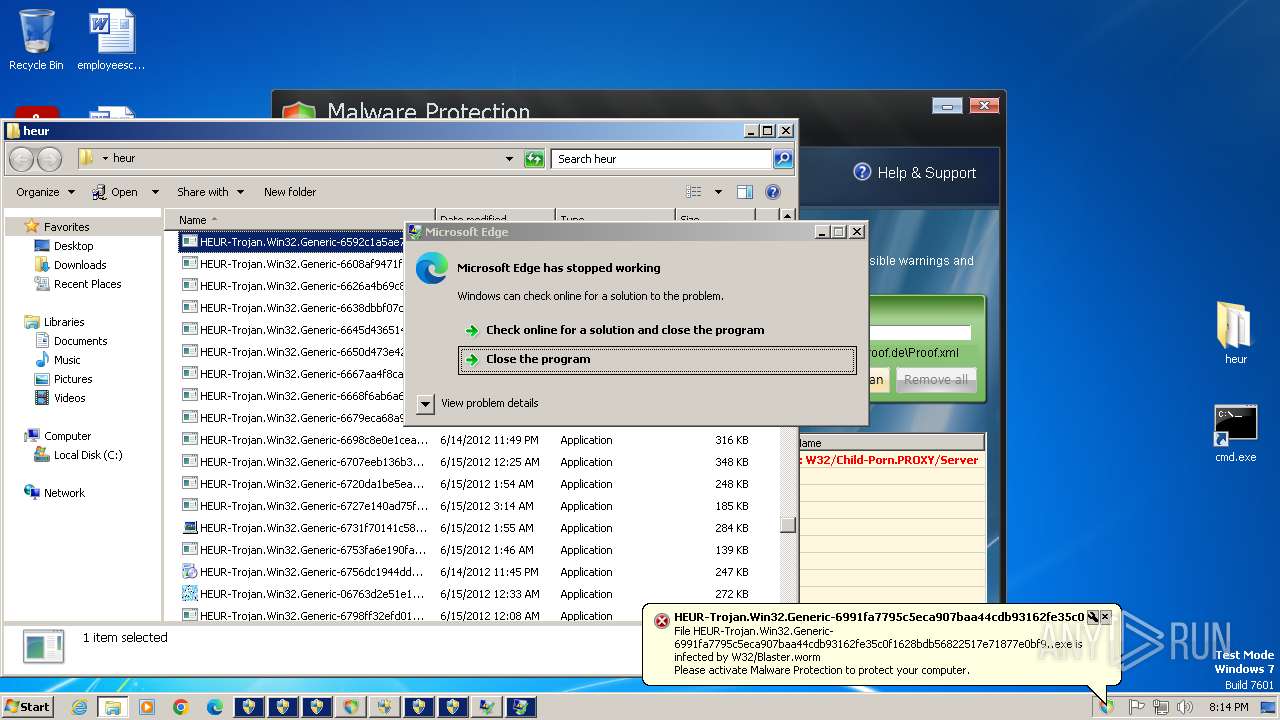Open the Share with dropdown
1280x720 pixels.
(x=210, y=192)
